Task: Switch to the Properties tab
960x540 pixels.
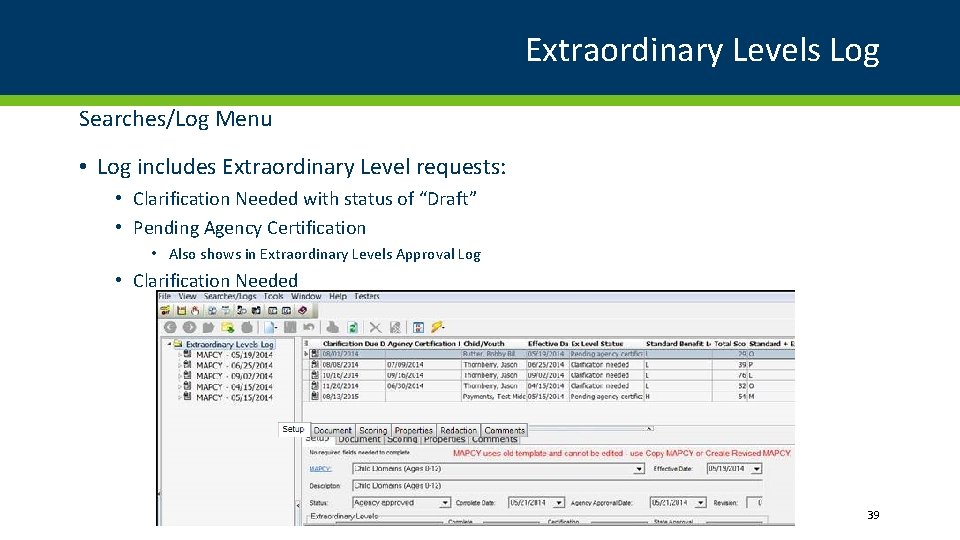Action: (413, 430)
